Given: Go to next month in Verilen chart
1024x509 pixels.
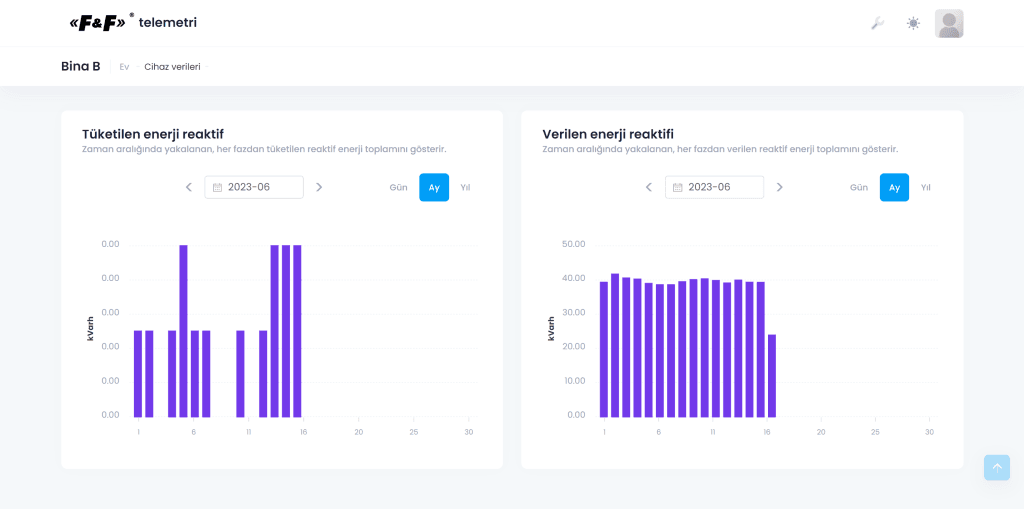Looking at the screenshot, I should point(779,187).
